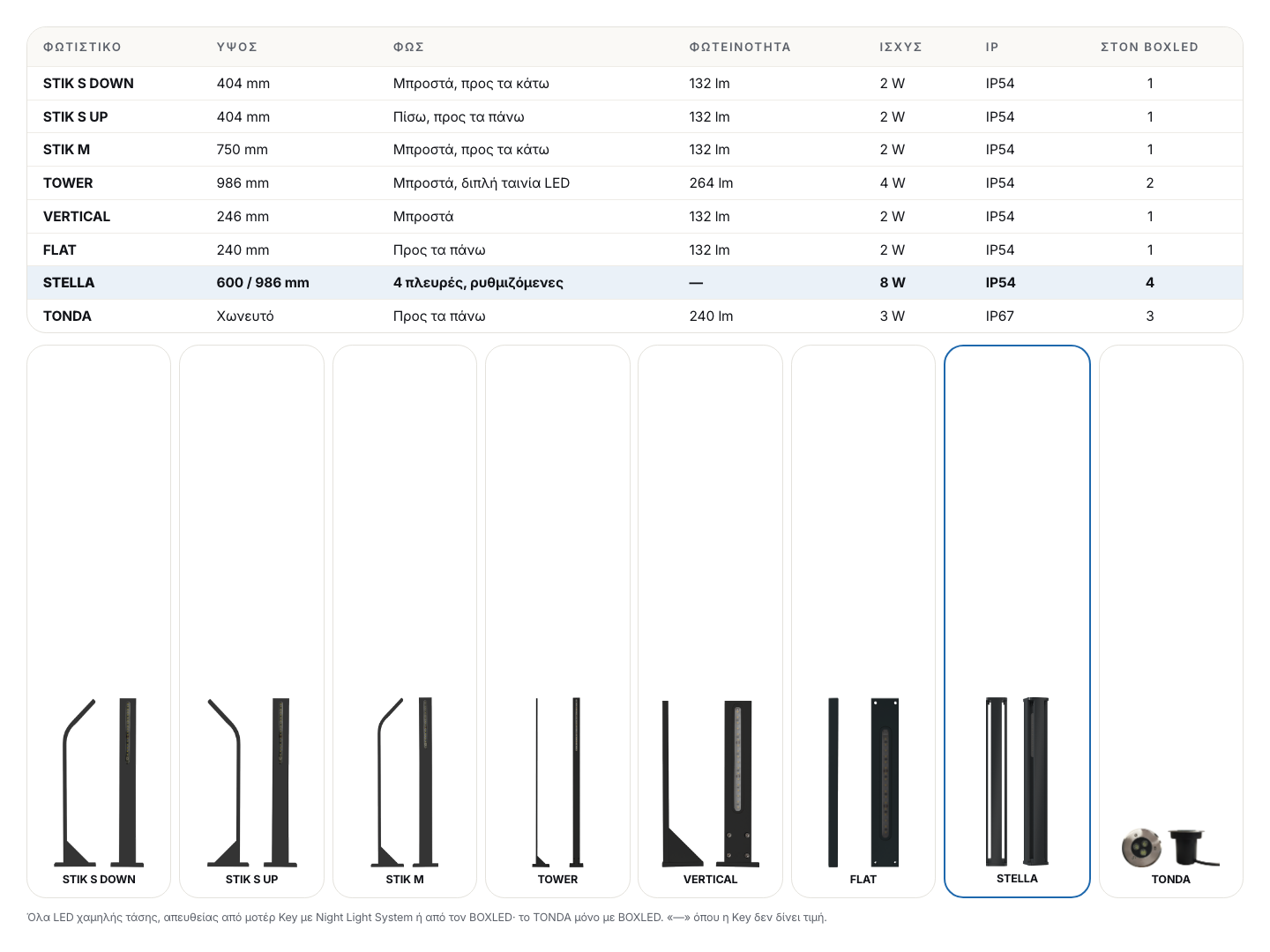The height and width of the screenshot is (952, 1270).
Task: Click the TOWER name in the table
Action: 68,183
